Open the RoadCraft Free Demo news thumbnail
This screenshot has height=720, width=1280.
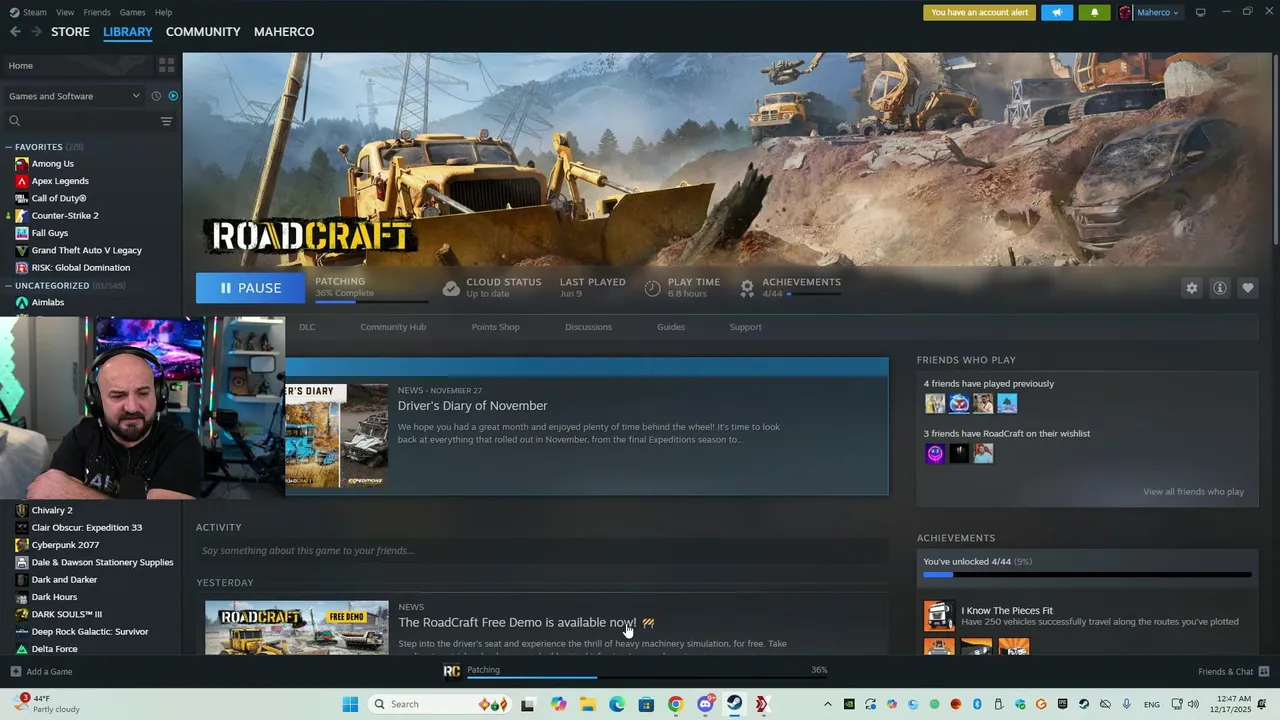pyautogui.click(x=297, y=628)
